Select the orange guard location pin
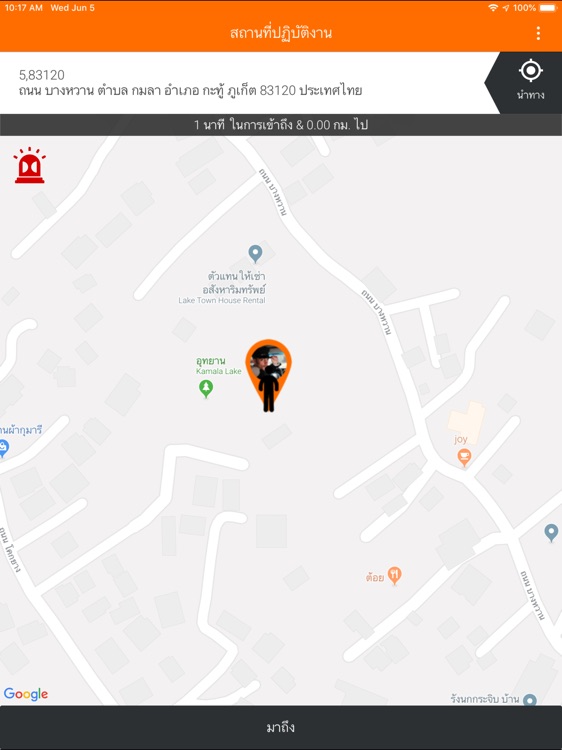This screenshot has width=562, height=750. coord(268,375)
